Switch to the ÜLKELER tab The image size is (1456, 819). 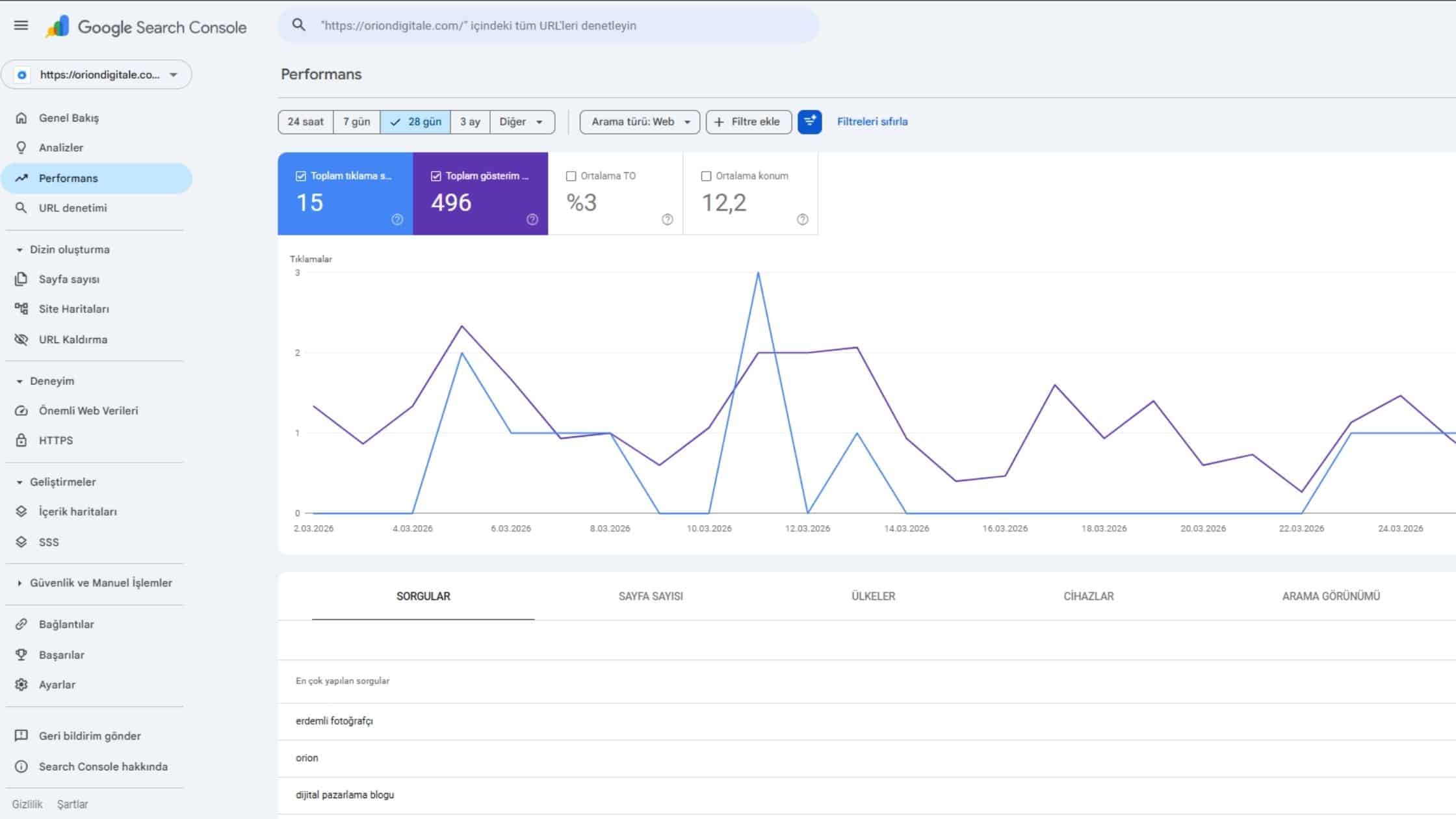(874, 595)
